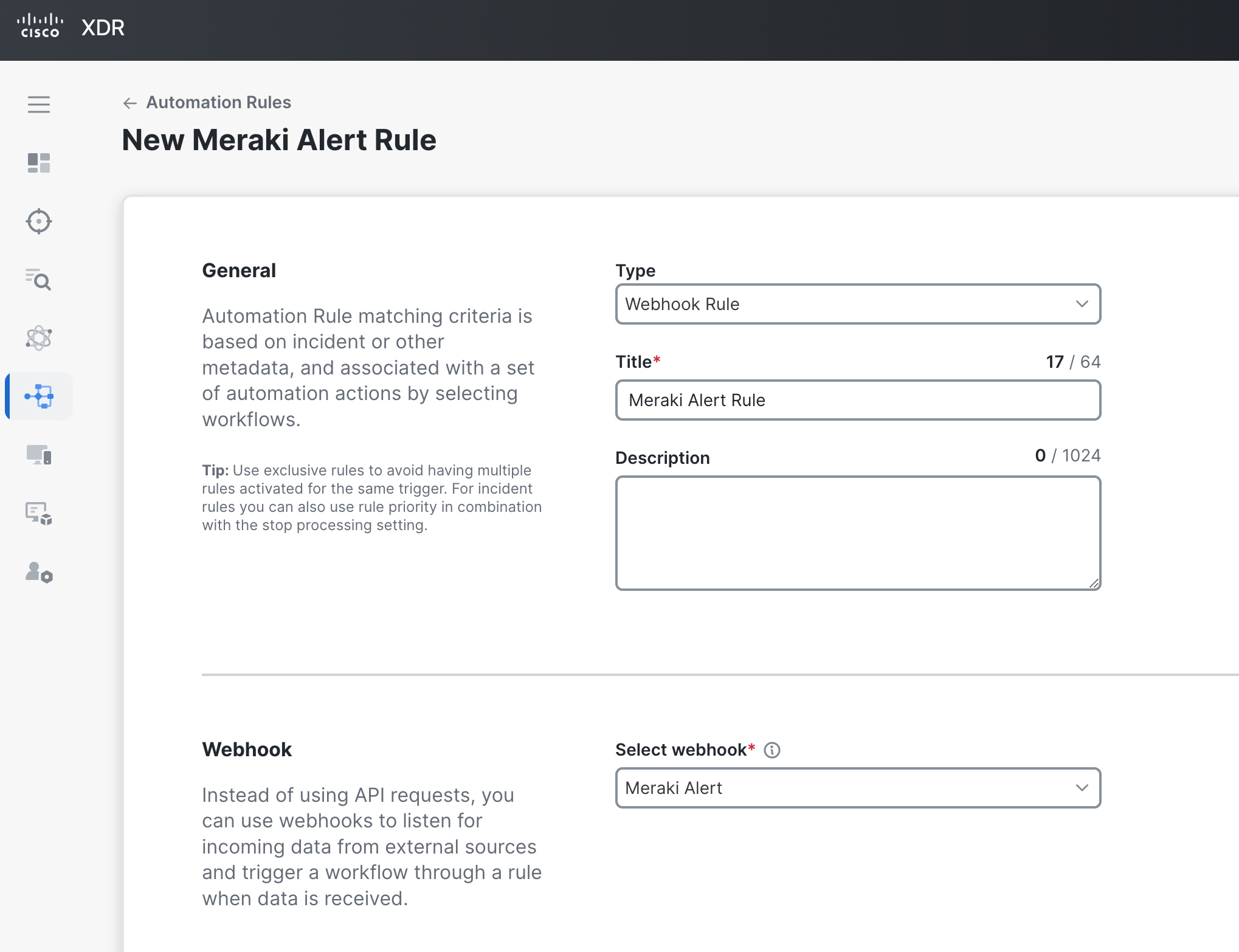Click the Tip text about exclusive rules

371,497
